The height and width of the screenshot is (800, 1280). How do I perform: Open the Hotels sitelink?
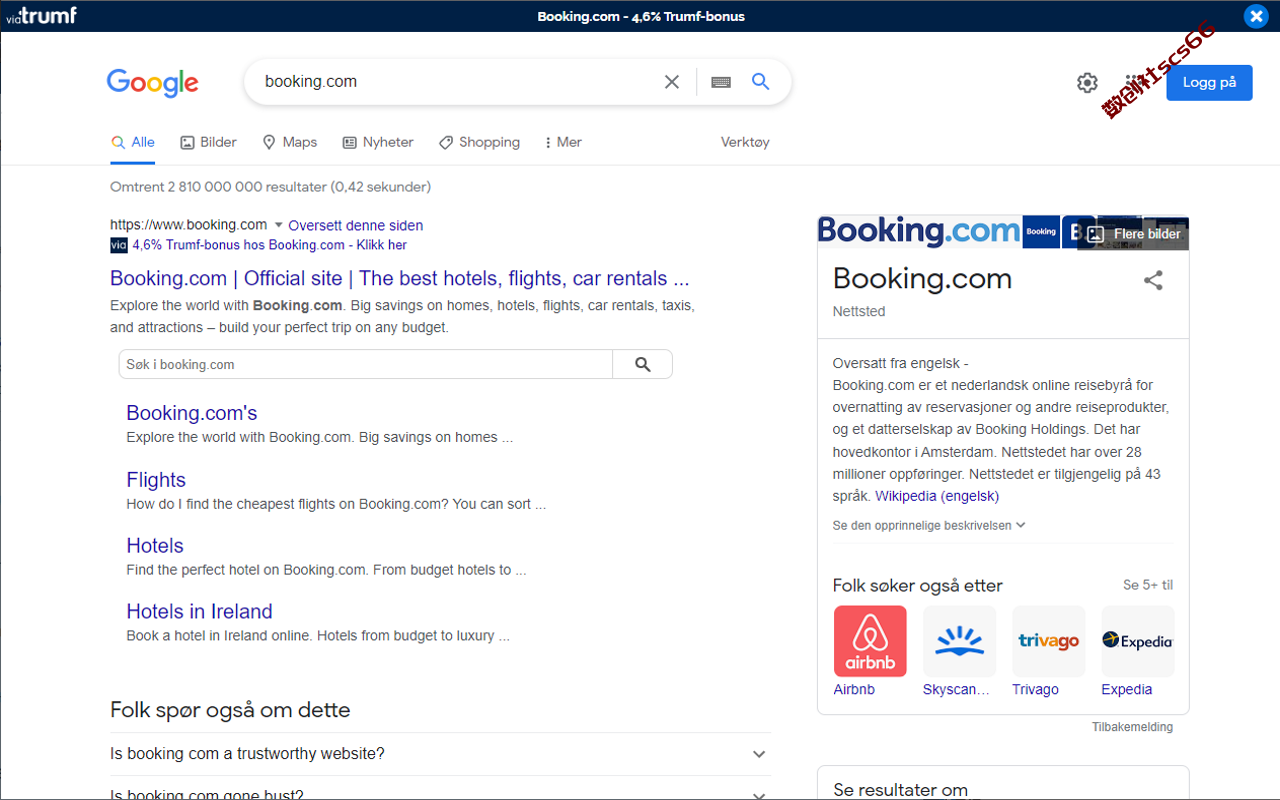(x=155, y=546)
